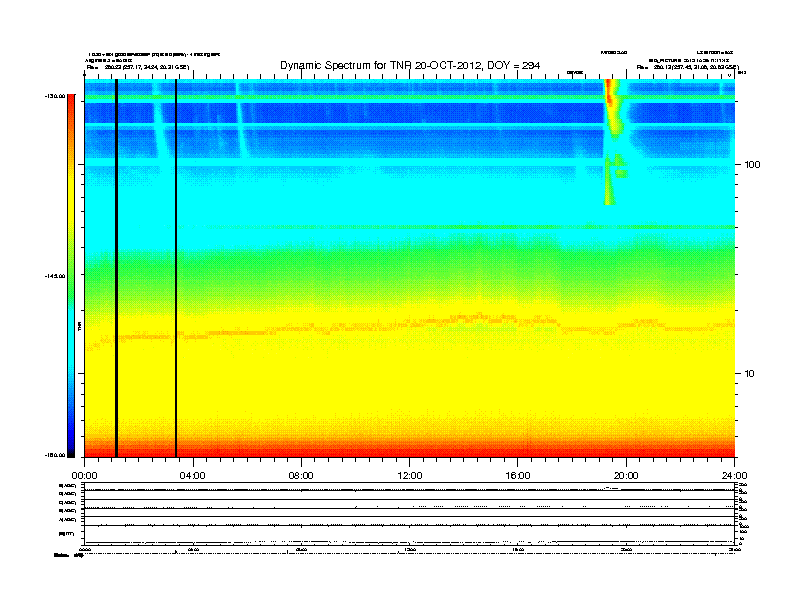Click the small 12:00 label under the lower panel
Image resolution: width=792 pixels, height=612 pixels.
coord(410,549)
